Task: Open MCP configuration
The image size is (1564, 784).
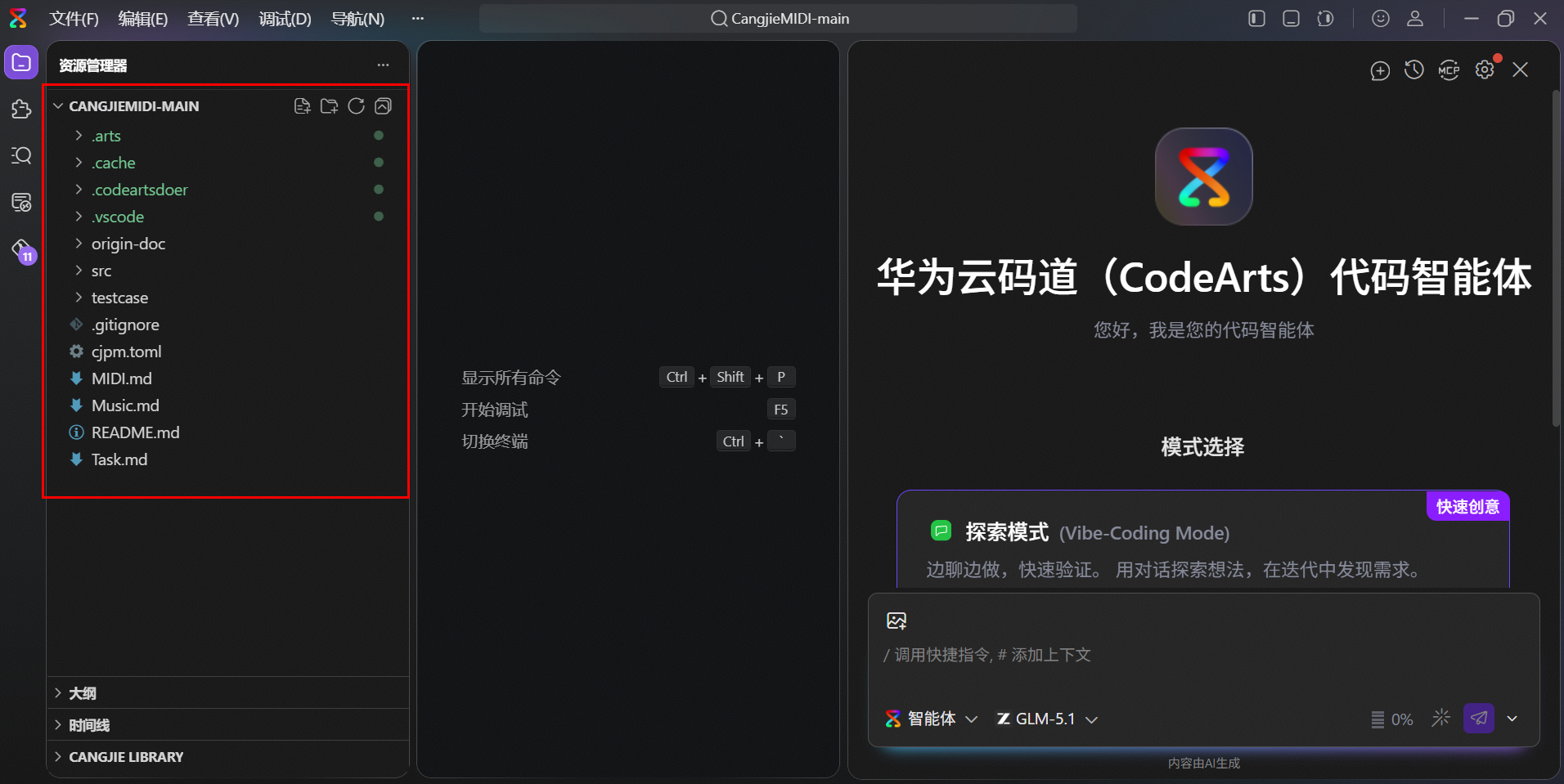Action: (1449, 70)
